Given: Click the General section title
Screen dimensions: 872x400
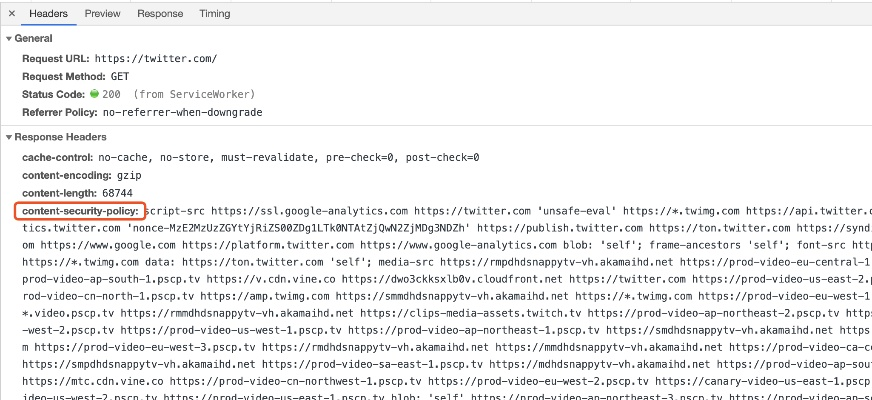Looking at the screenshot, I should click(34, 38).
